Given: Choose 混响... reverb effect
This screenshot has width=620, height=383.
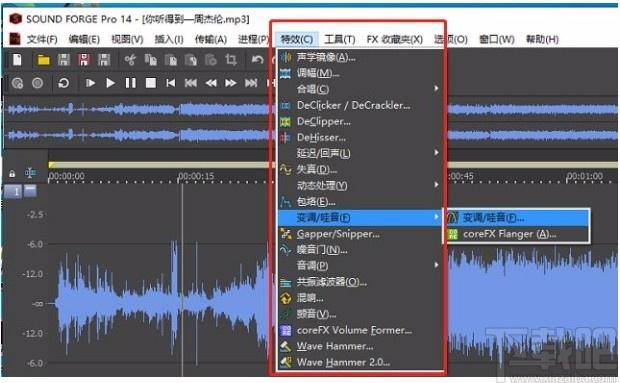Looking at the screenshot, I should coord(360,298).
